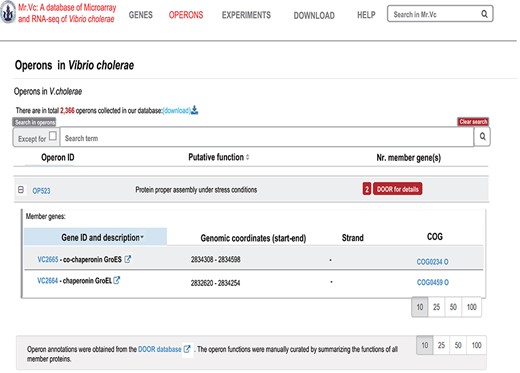The height and width of the screenshot is (373, 520).
Task: Click the coordinates 2834308 - 2834598
Action: (x=215, y=259)
